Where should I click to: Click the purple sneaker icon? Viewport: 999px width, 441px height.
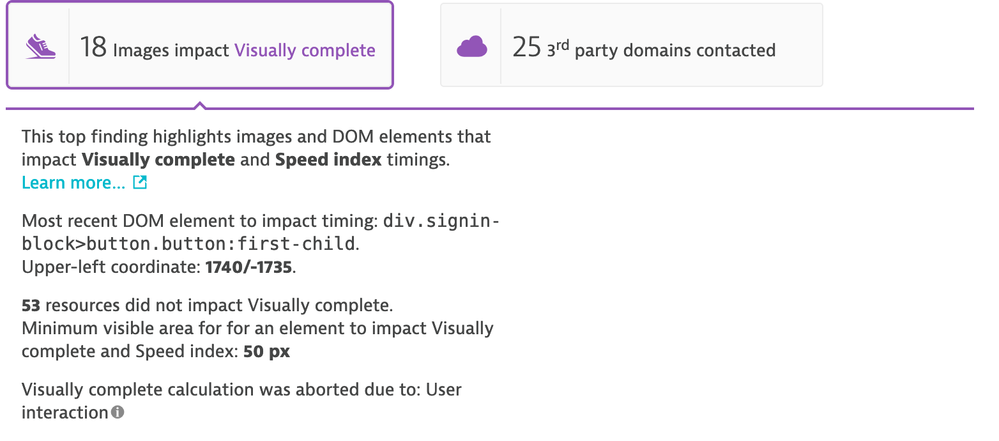click(x=40, y=46)
